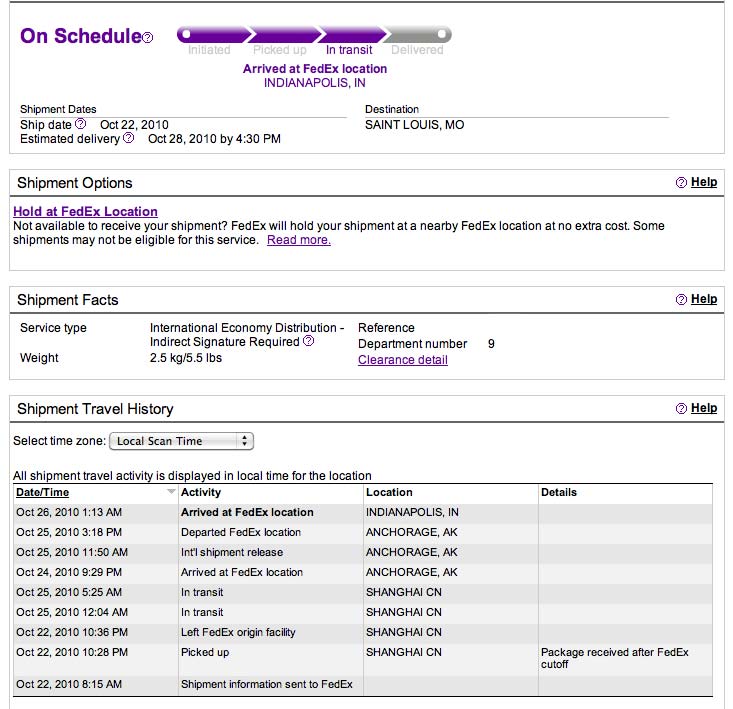Click question icon after Indirect Signature Required
The height and width of the screenshot is (709, 733).
pyautogui.click(x=308, y=341)
